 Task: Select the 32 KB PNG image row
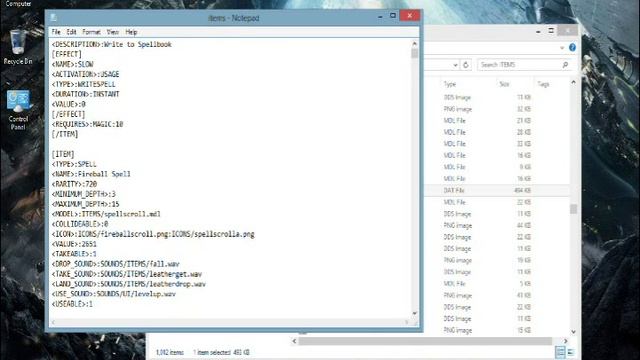497,109
